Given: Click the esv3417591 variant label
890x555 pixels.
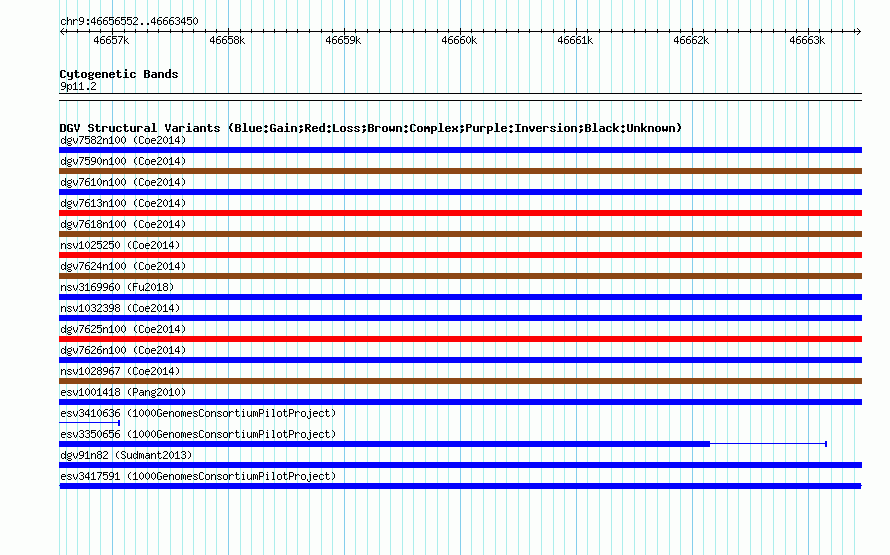Looking at the screenshot, I should (x=198, y=476).
